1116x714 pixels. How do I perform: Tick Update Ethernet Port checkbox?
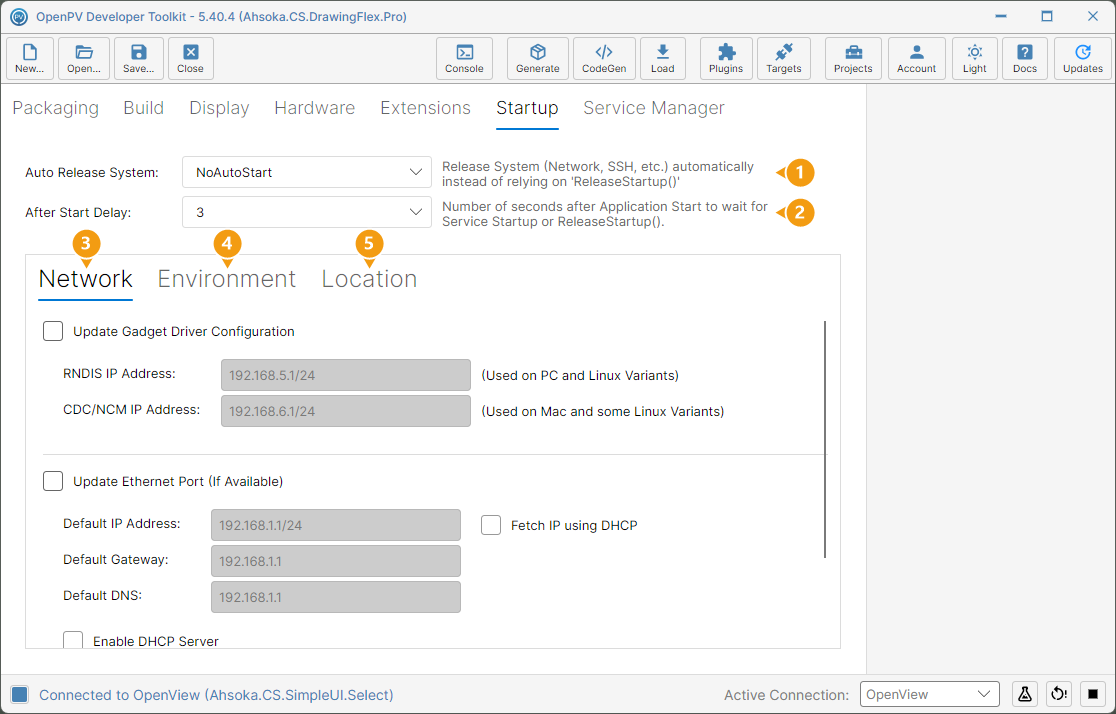[x=53, y=481]
